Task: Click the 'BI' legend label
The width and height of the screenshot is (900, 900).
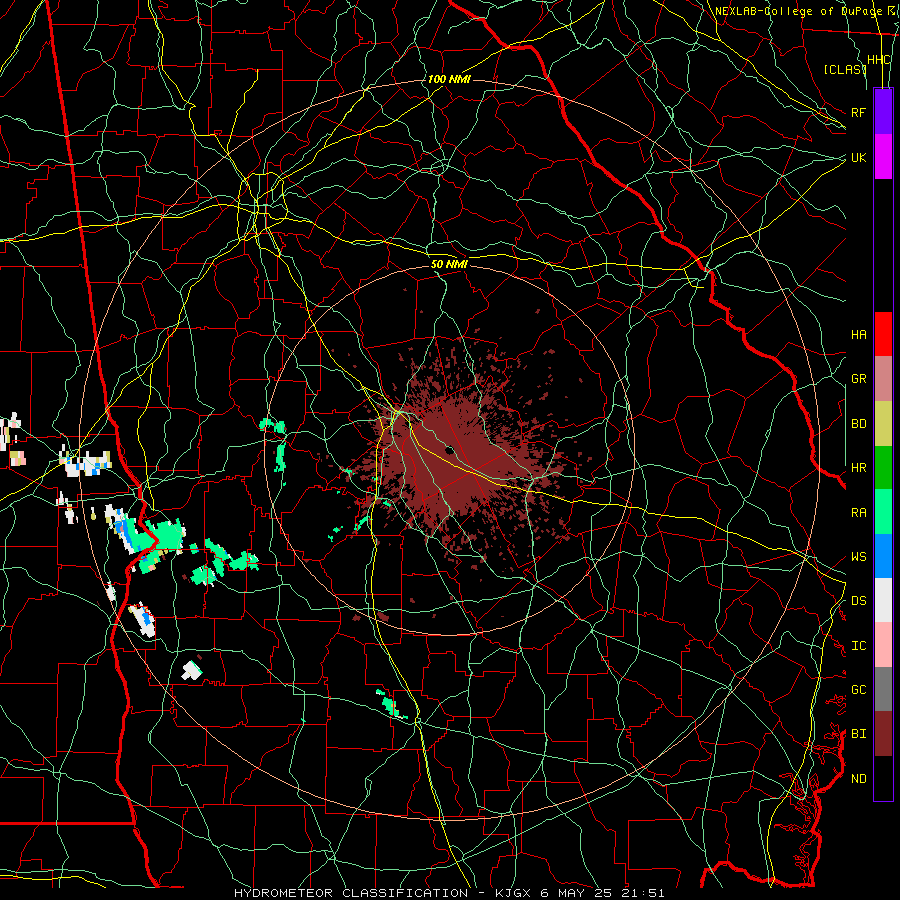Action: (858, 734)
